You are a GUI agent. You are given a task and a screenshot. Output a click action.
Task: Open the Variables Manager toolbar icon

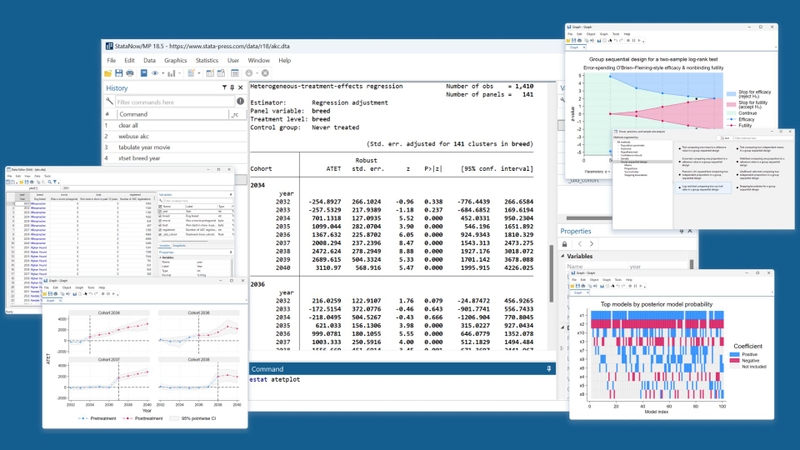pyautogui.click(x=235, y=73)
